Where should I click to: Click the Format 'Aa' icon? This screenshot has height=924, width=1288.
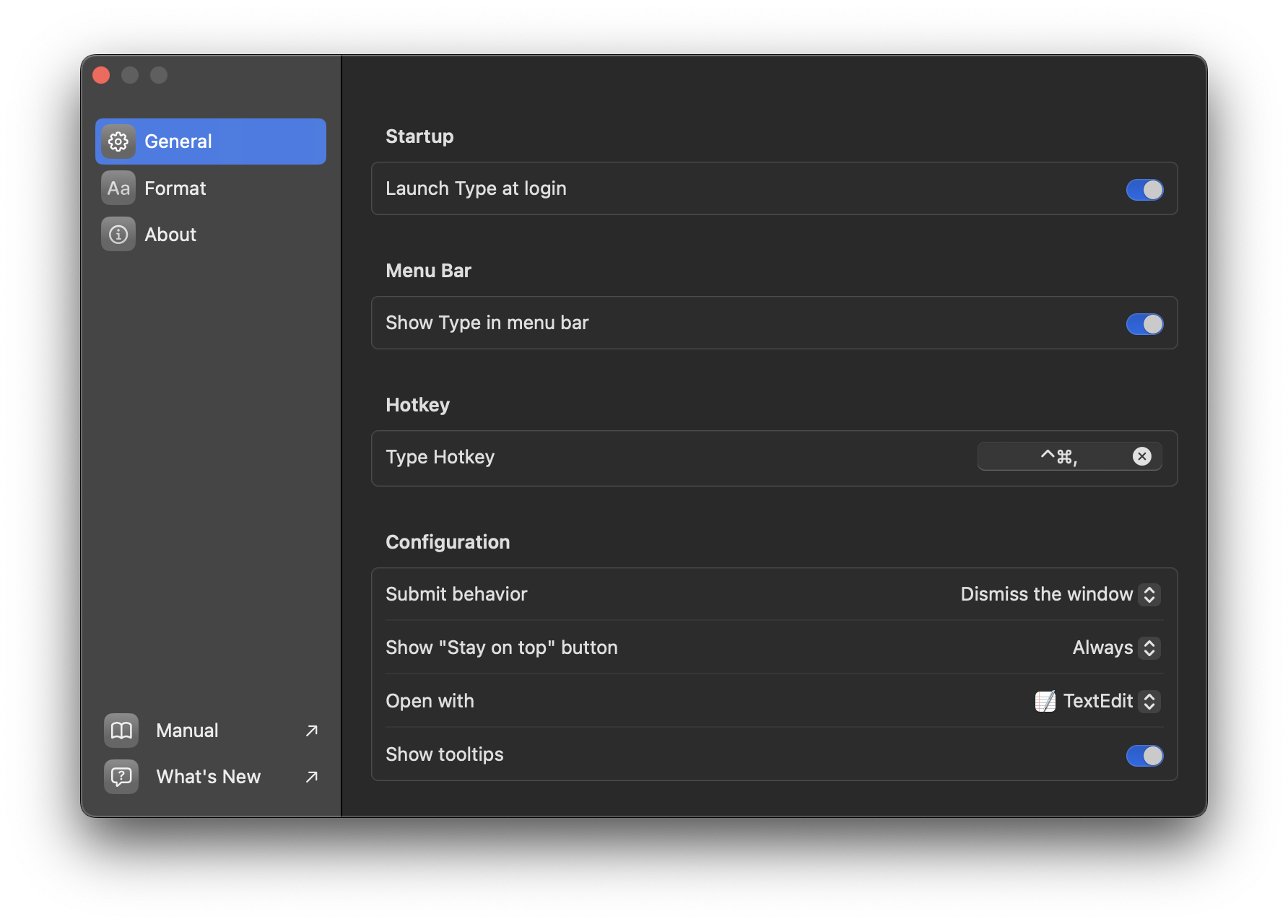pyautogui.click(x=118, y=188)
